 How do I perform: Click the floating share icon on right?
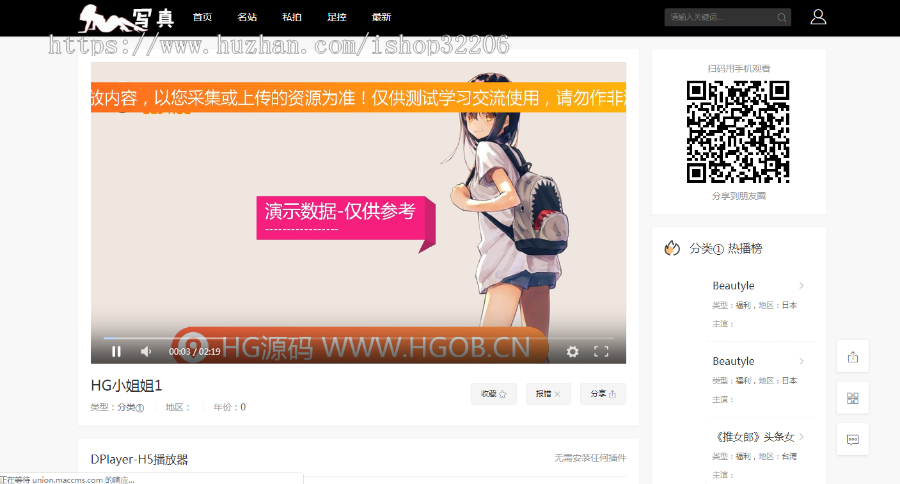tap(852, 357)
